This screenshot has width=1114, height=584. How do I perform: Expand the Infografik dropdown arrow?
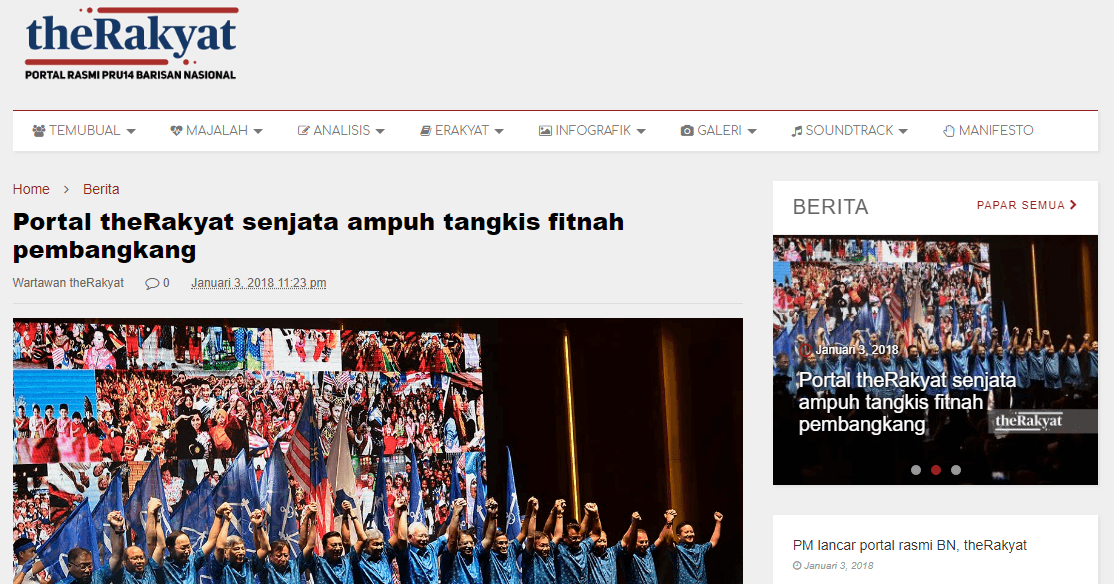[x=641, y=132]
